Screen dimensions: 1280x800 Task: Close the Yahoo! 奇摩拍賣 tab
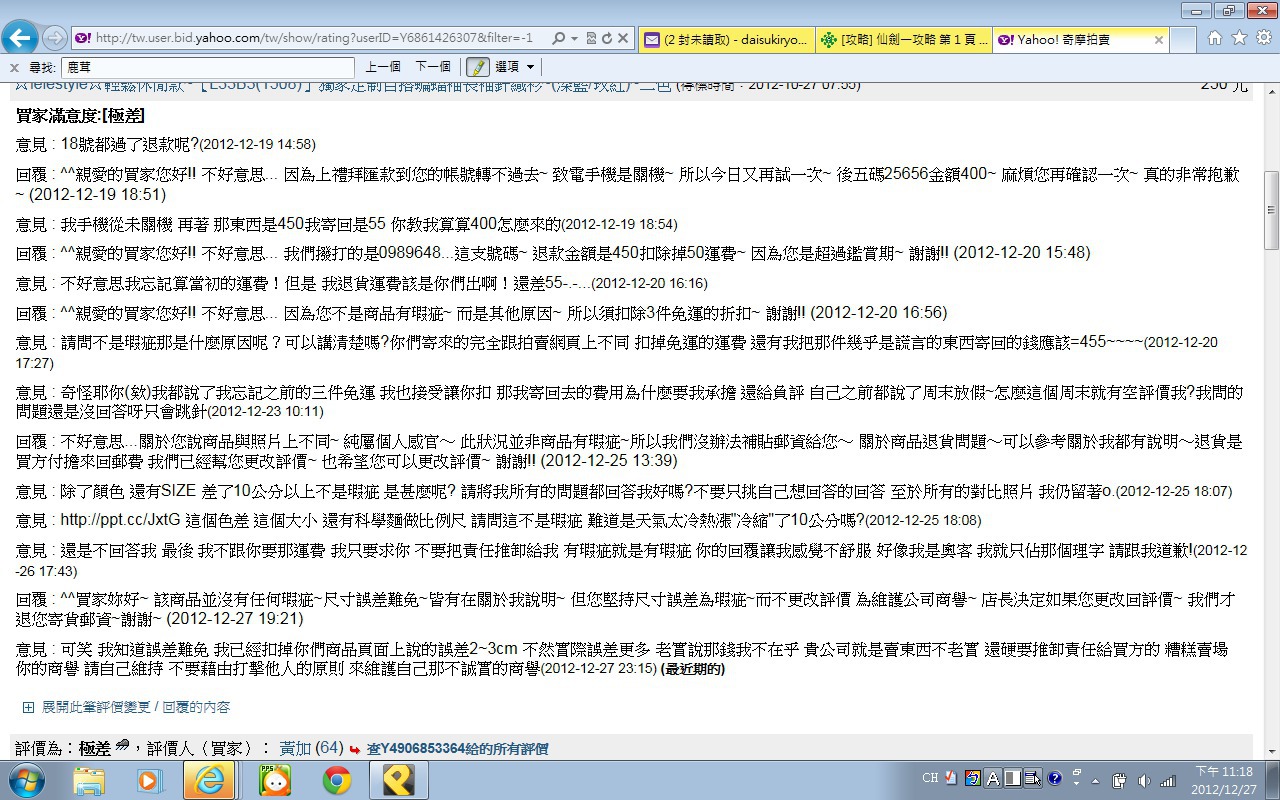pyautogui.click(x=1159, y=40)
